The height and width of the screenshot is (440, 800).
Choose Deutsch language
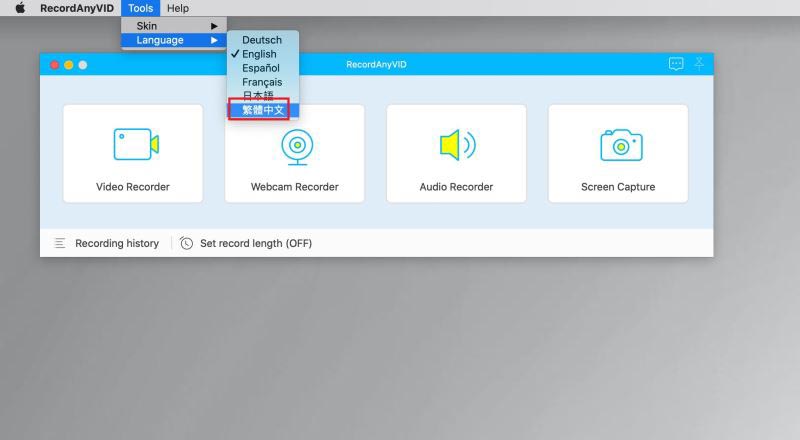(x=263, y=40)
